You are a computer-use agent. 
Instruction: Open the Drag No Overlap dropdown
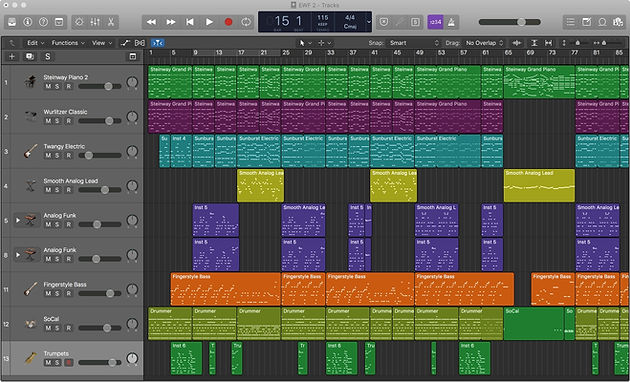tap(484, 43)
